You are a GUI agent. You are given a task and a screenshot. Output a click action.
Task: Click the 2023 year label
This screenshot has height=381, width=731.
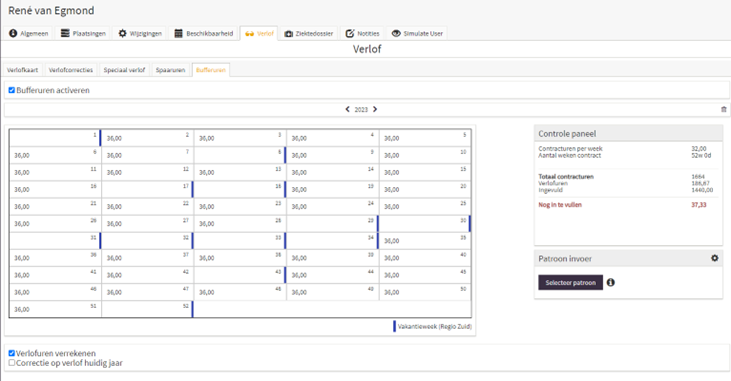[x=361, y=110]
